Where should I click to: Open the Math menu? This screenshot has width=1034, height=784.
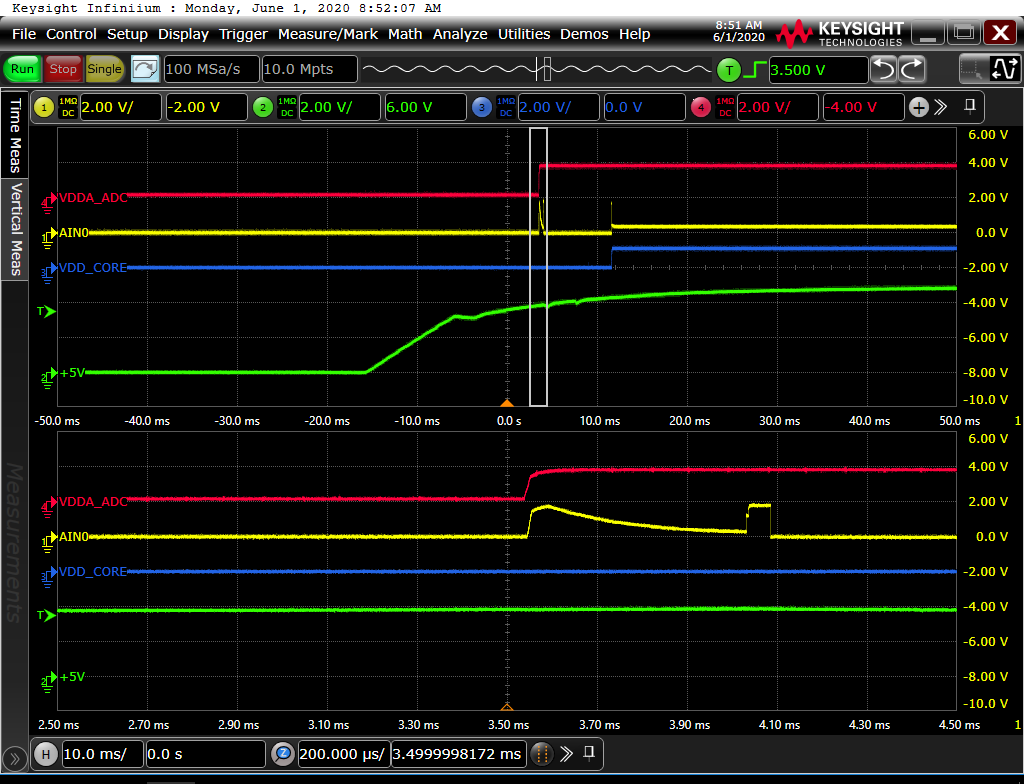point(405,34)
